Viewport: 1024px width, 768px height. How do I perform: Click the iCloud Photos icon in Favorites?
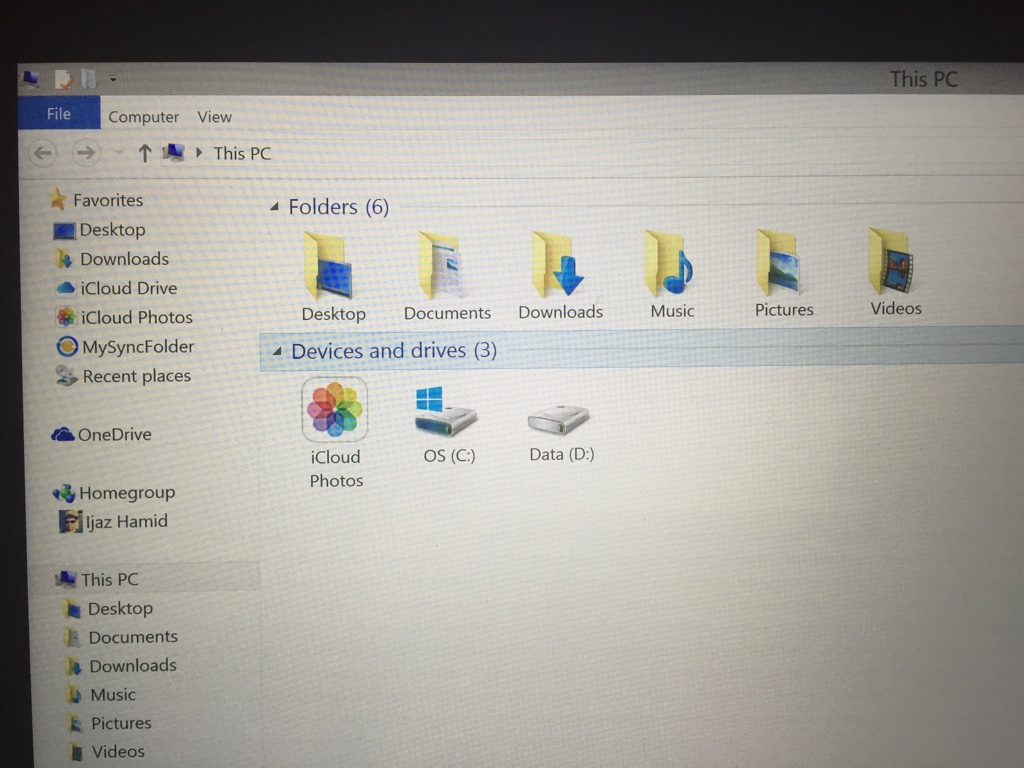point(66,317)
